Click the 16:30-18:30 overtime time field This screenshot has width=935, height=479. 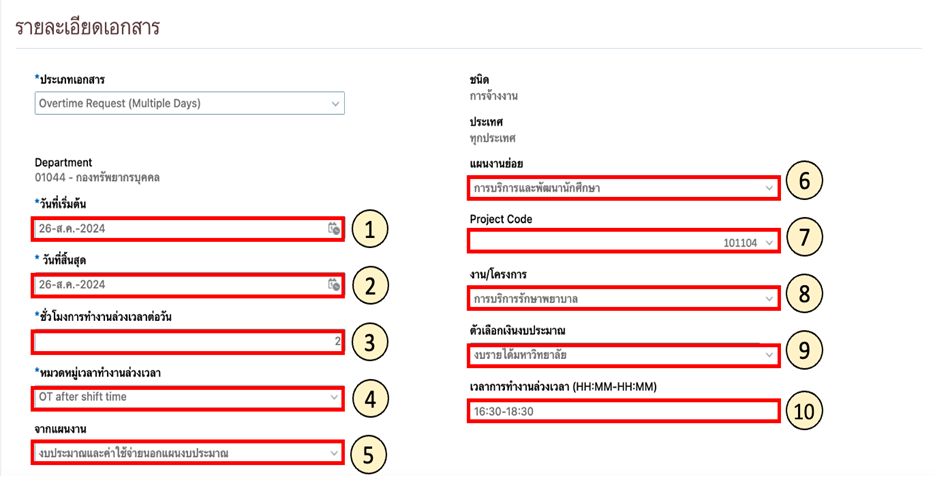click(620, 410)
